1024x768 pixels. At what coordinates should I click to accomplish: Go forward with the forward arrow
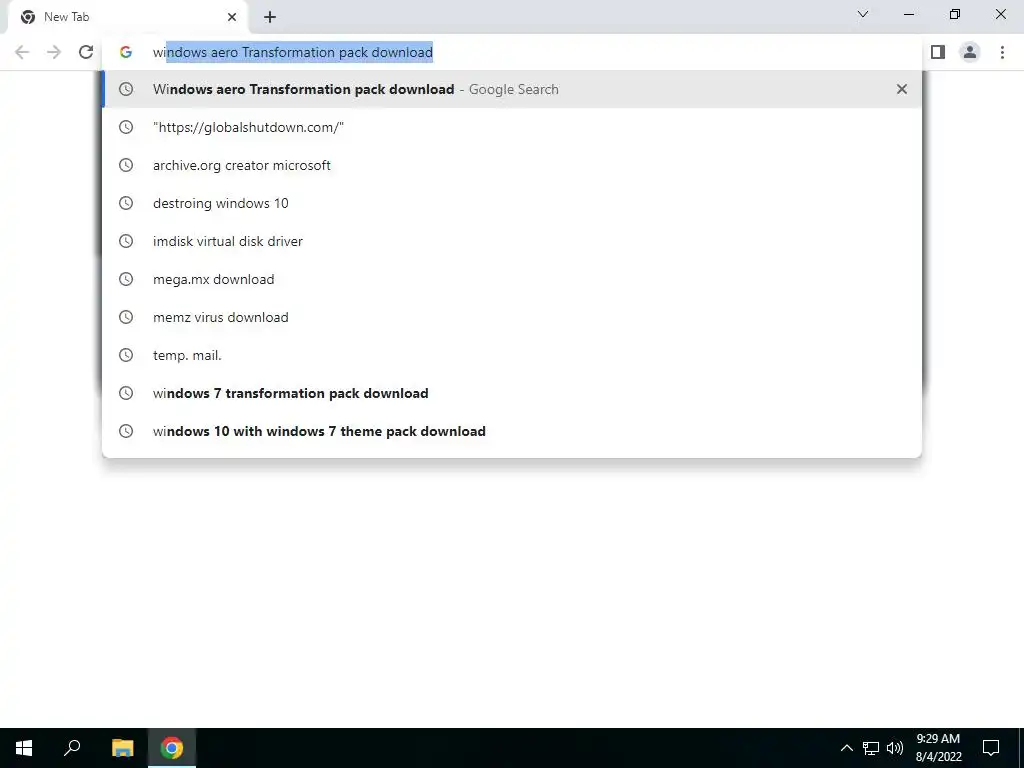[x=54, y=52]
